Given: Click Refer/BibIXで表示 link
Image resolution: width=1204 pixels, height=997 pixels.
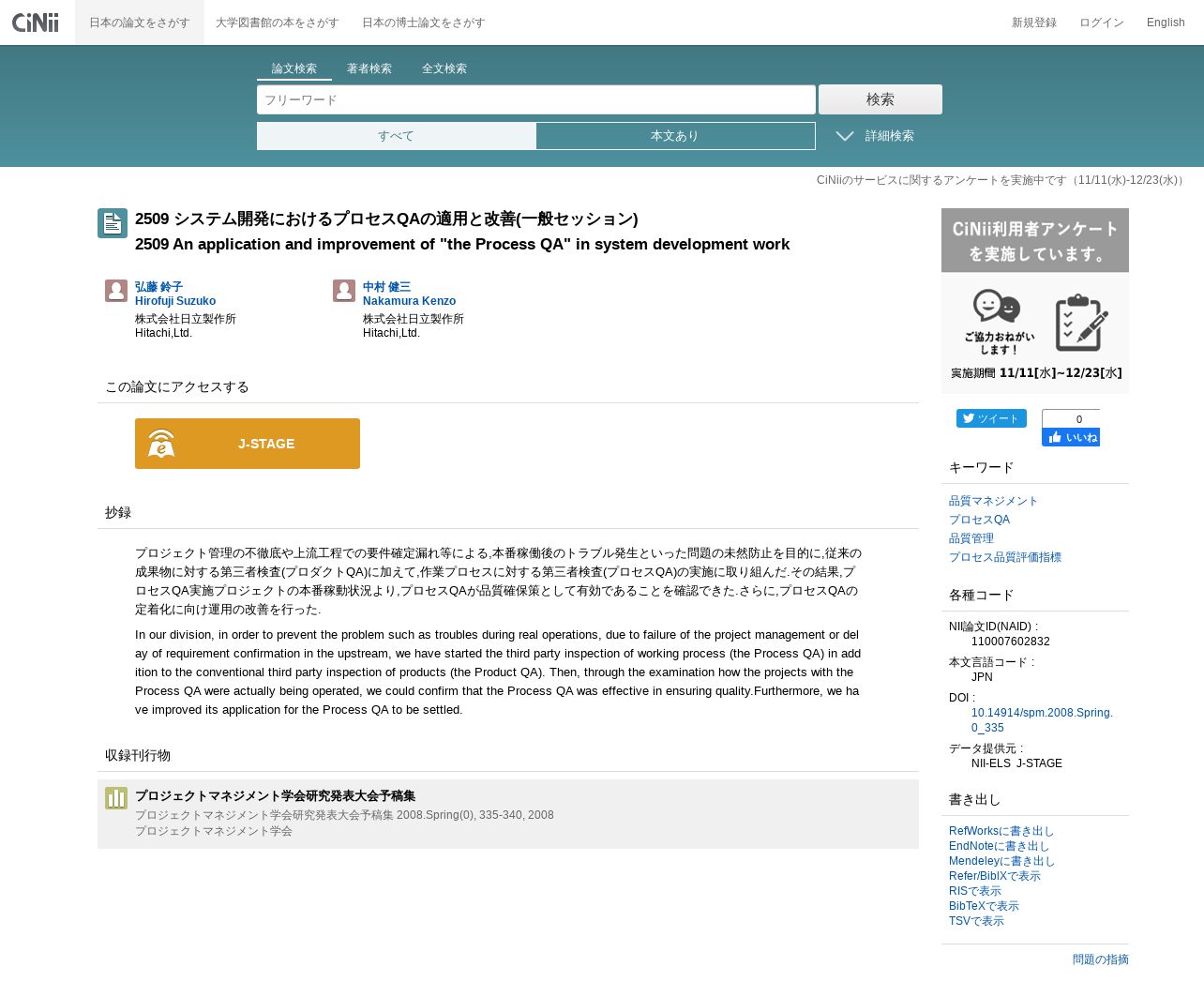Looking at the screenshot, I should click(x=995, y=876).
